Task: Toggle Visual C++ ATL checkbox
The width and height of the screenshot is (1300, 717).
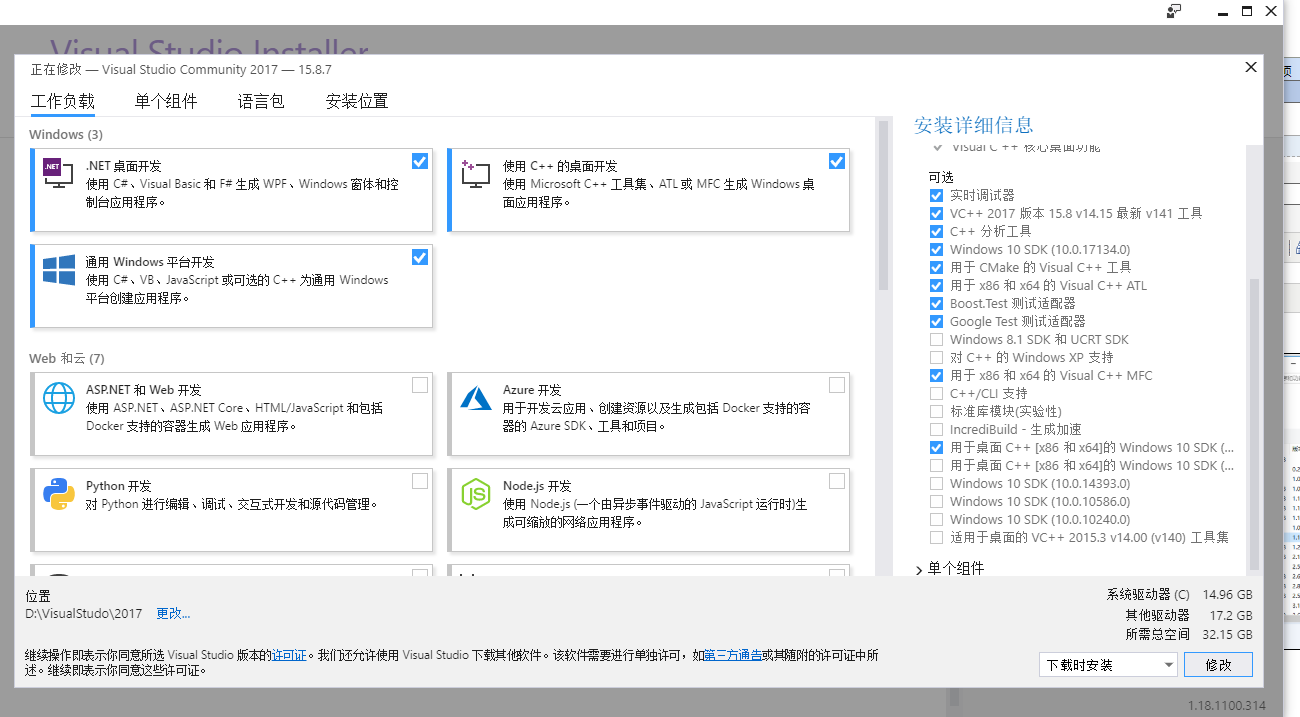Action: (x=936, y=285)
